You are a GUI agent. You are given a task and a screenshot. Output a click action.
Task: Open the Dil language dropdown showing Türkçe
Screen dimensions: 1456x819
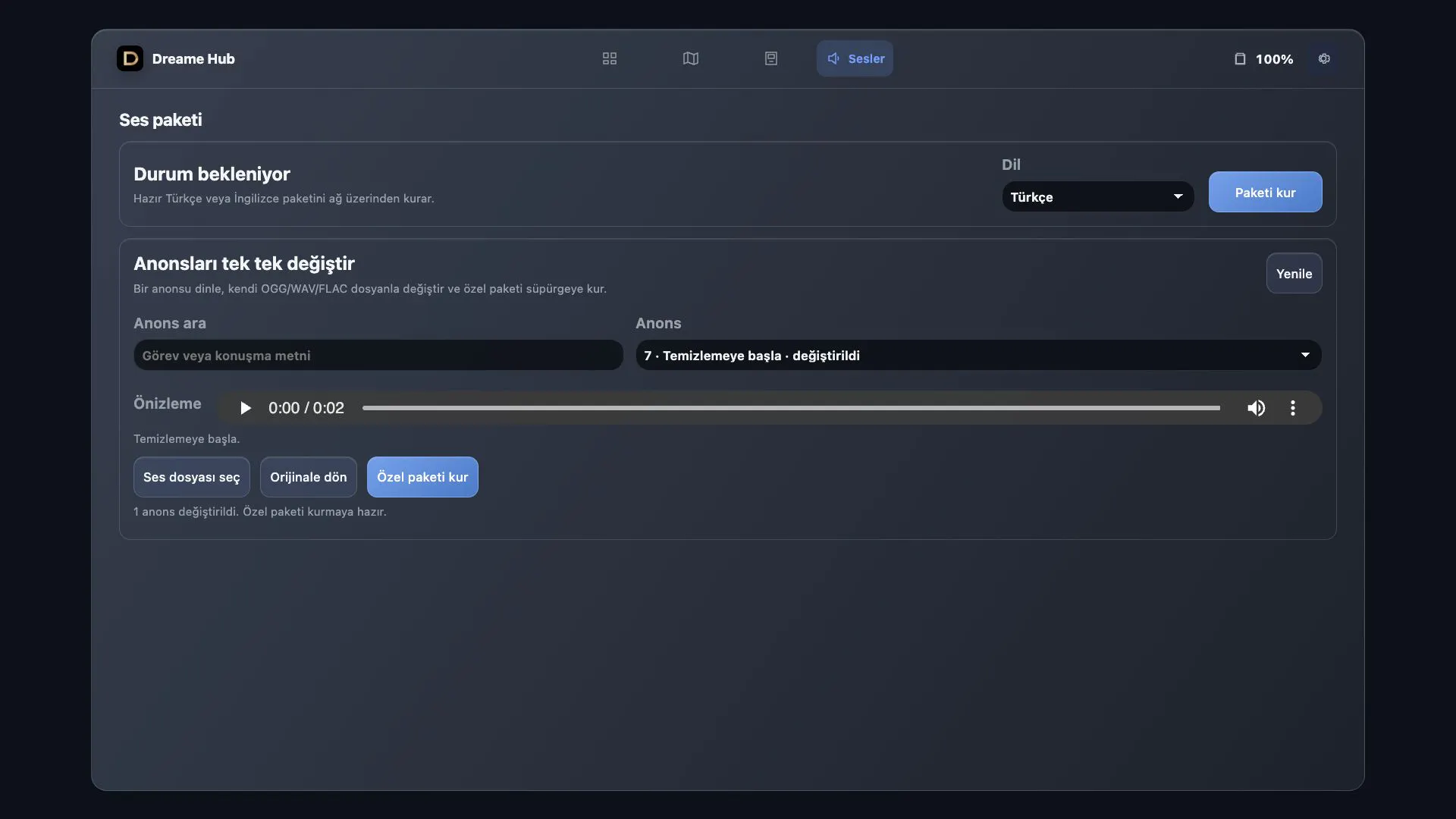[x=1097, y=196]
